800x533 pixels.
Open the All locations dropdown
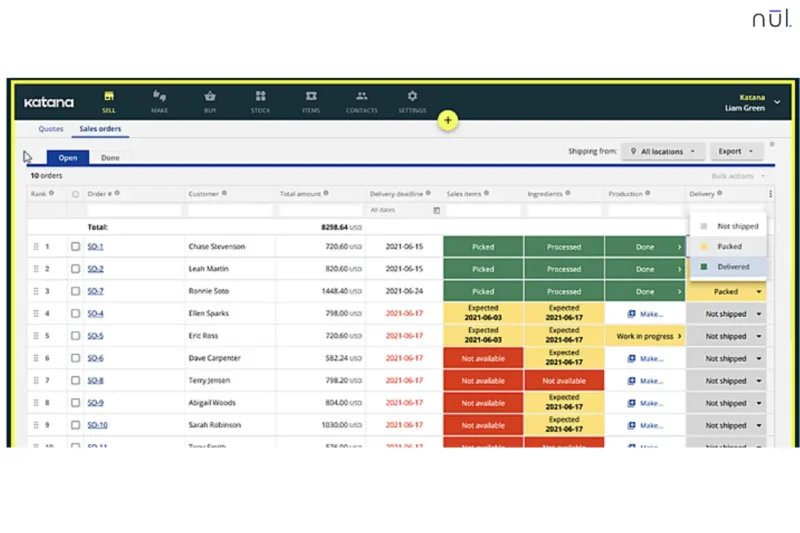(x=663, y=151)
